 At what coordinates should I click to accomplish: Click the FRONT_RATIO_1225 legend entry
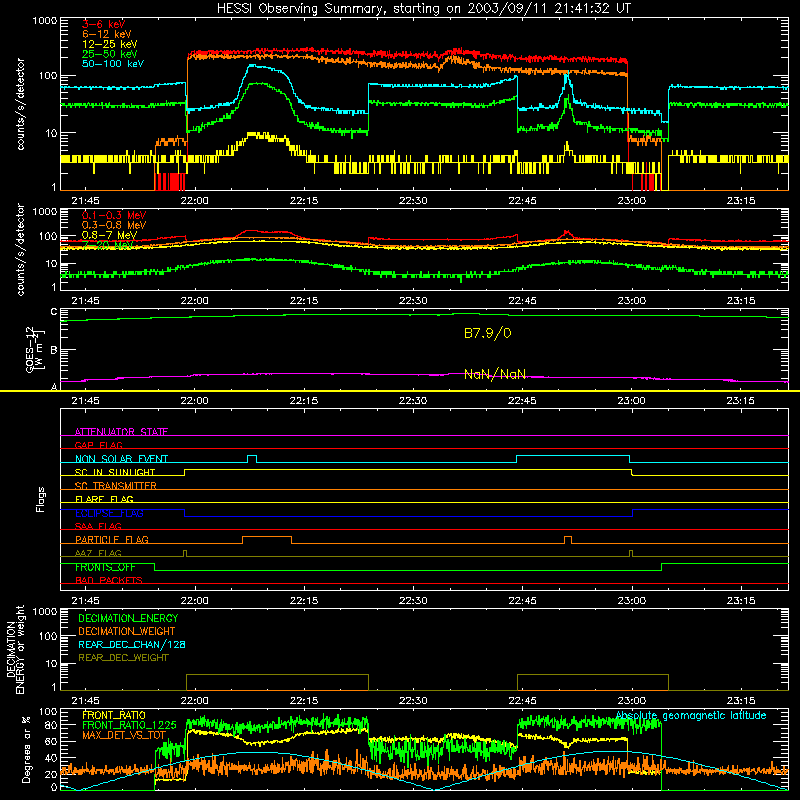click(129, 725)
